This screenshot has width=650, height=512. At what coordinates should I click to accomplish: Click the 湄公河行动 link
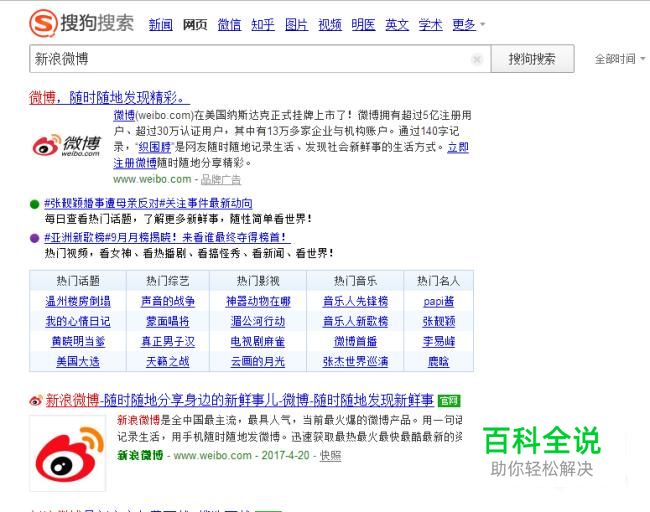[258, 321]
